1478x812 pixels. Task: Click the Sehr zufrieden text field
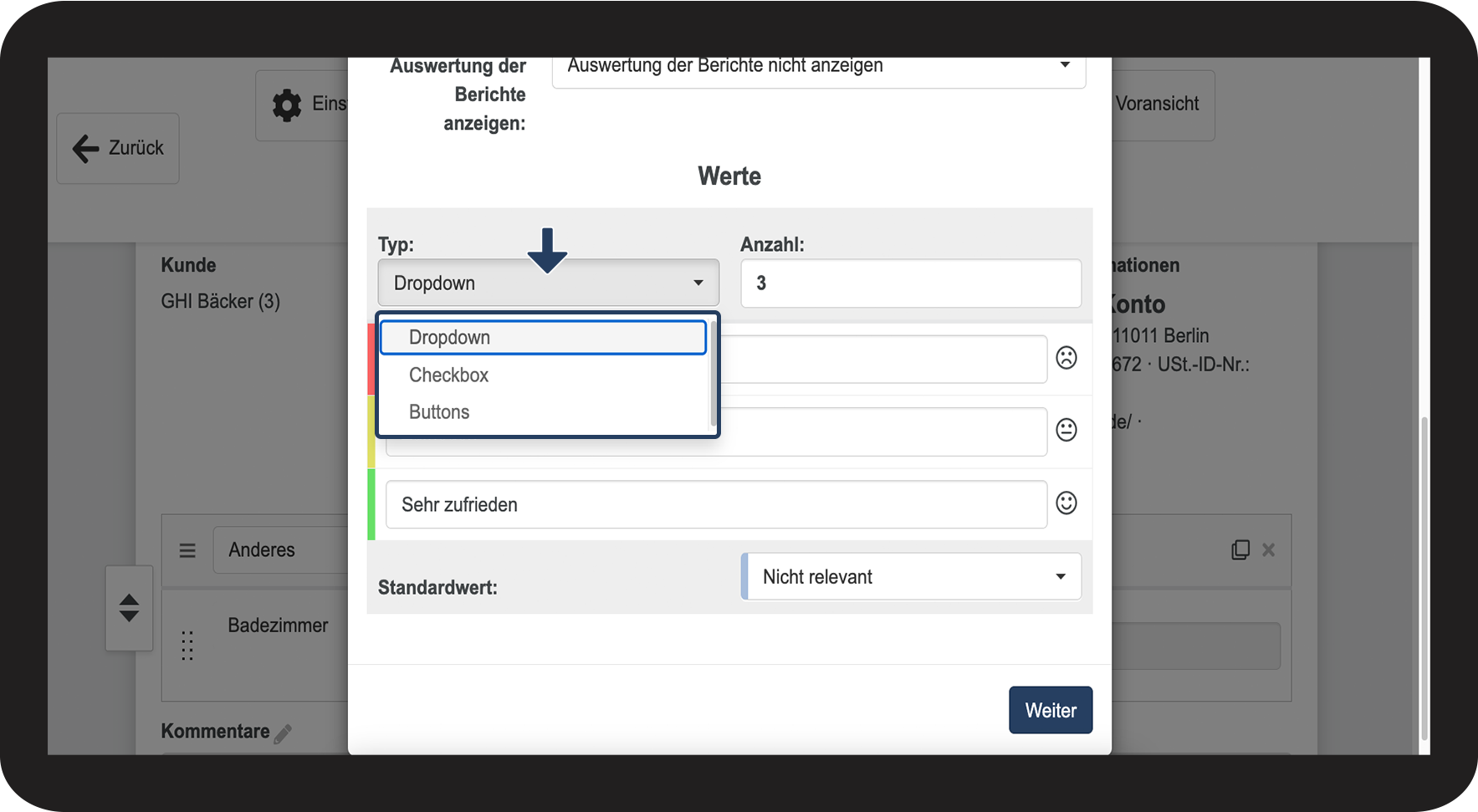coord(716,504)
